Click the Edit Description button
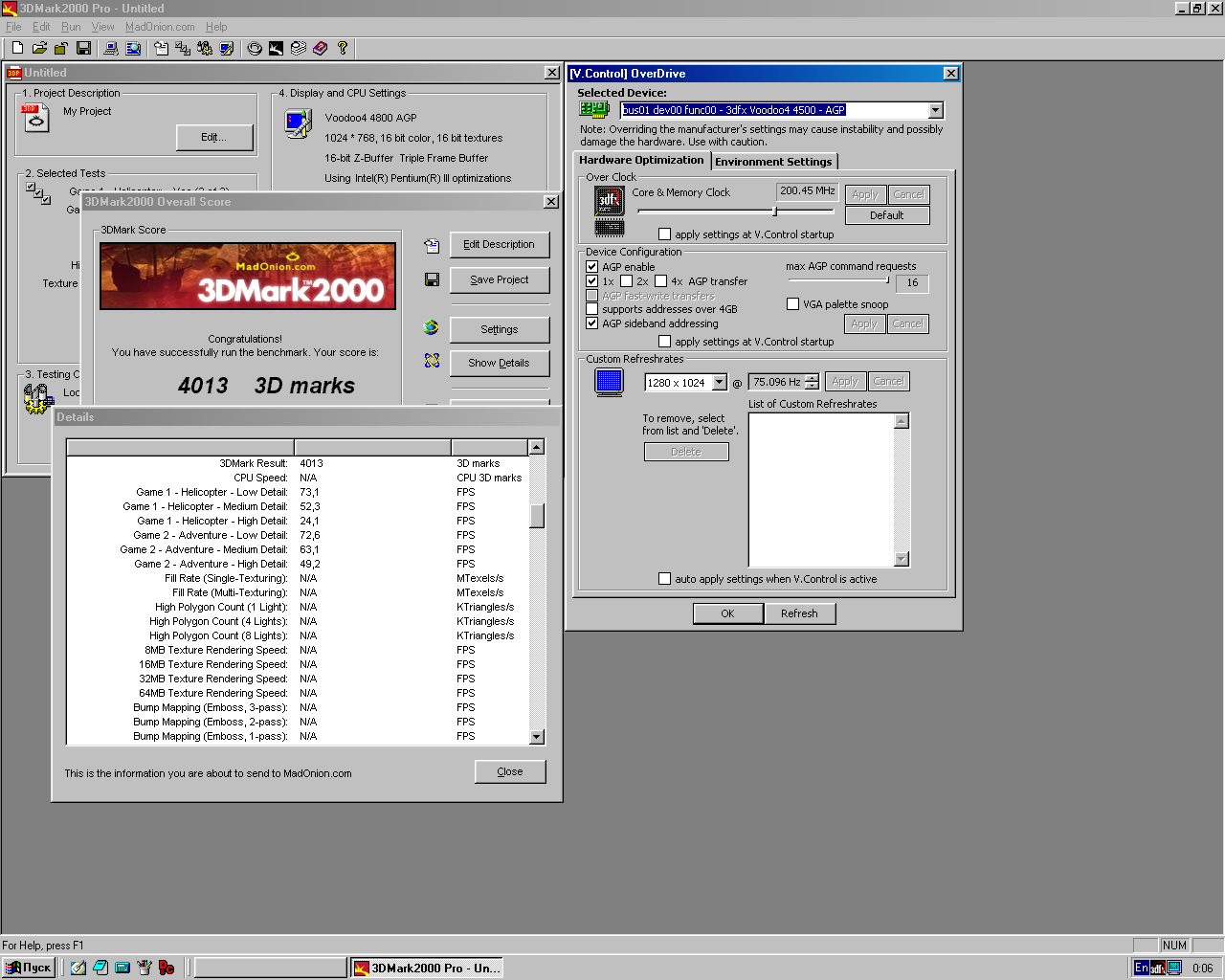This screenshot has width=1225, height=980. [x=500, y=245]
